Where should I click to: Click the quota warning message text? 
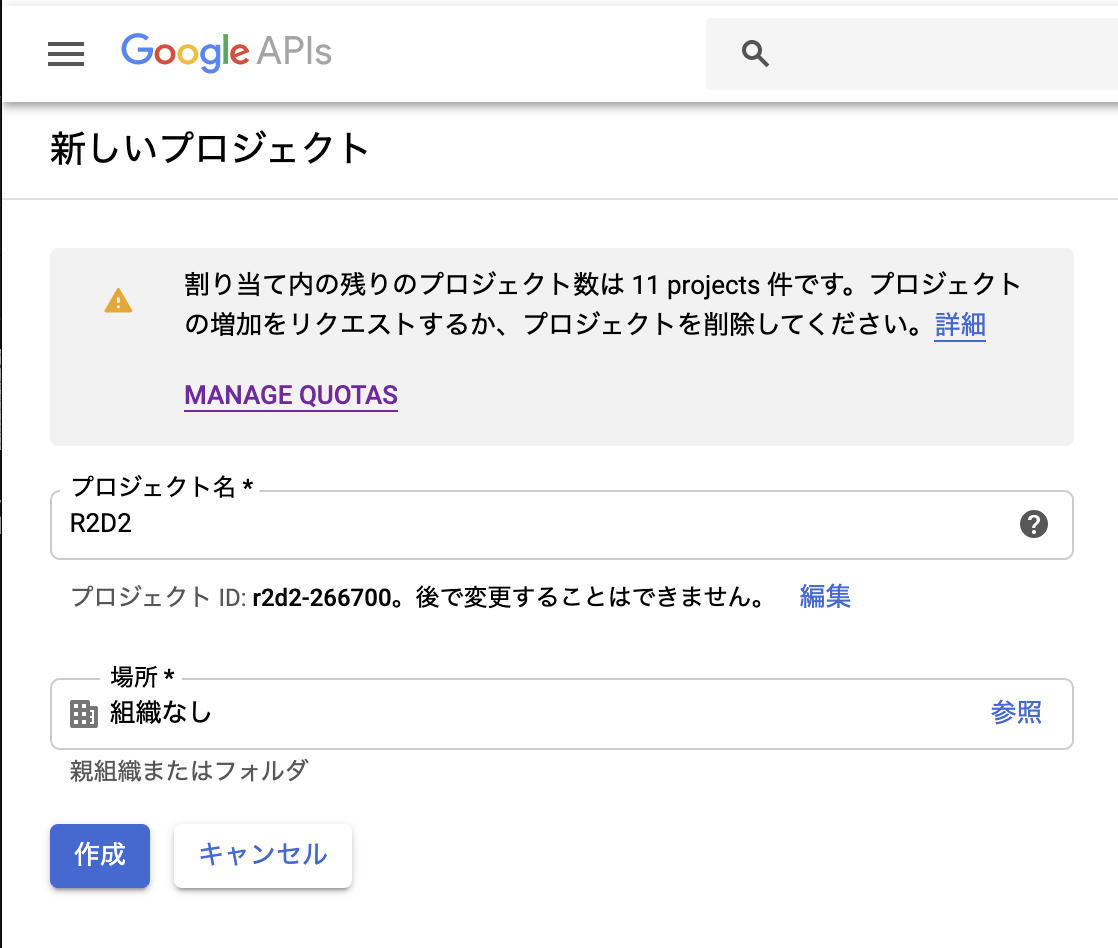602,304
